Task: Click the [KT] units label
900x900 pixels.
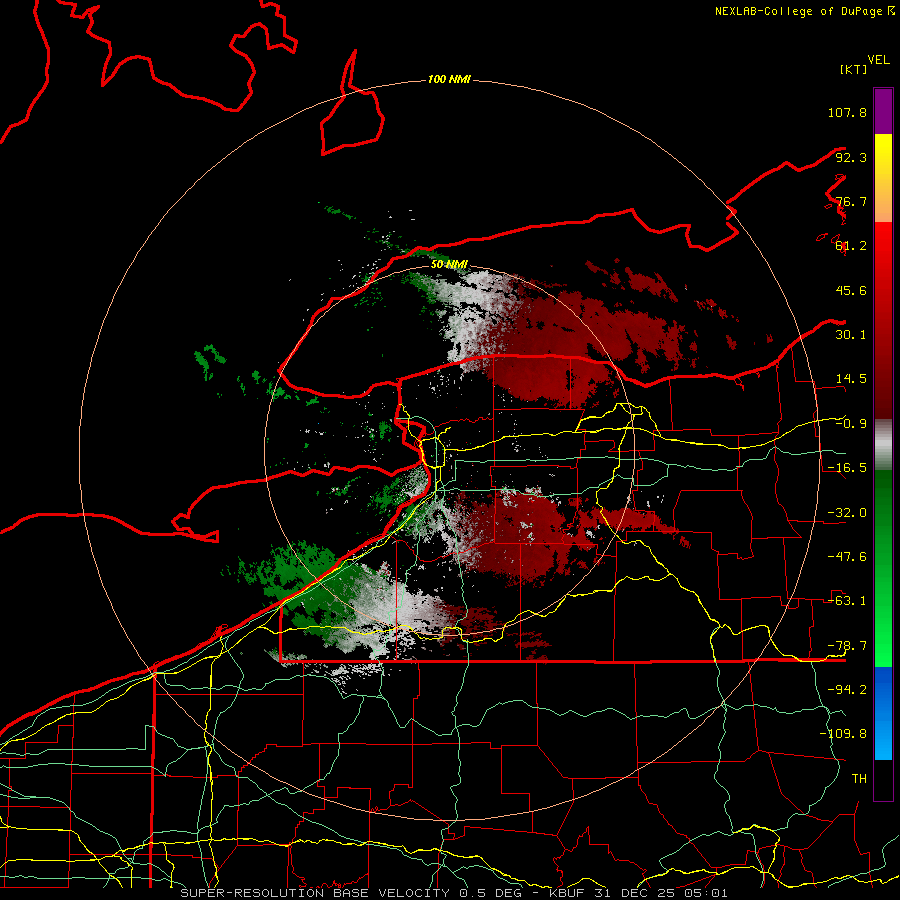Action: click(853, 69)
